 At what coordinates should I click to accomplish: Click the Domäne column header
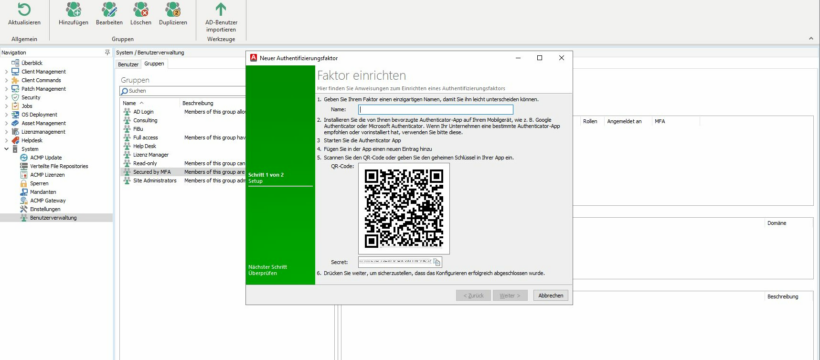777,223
